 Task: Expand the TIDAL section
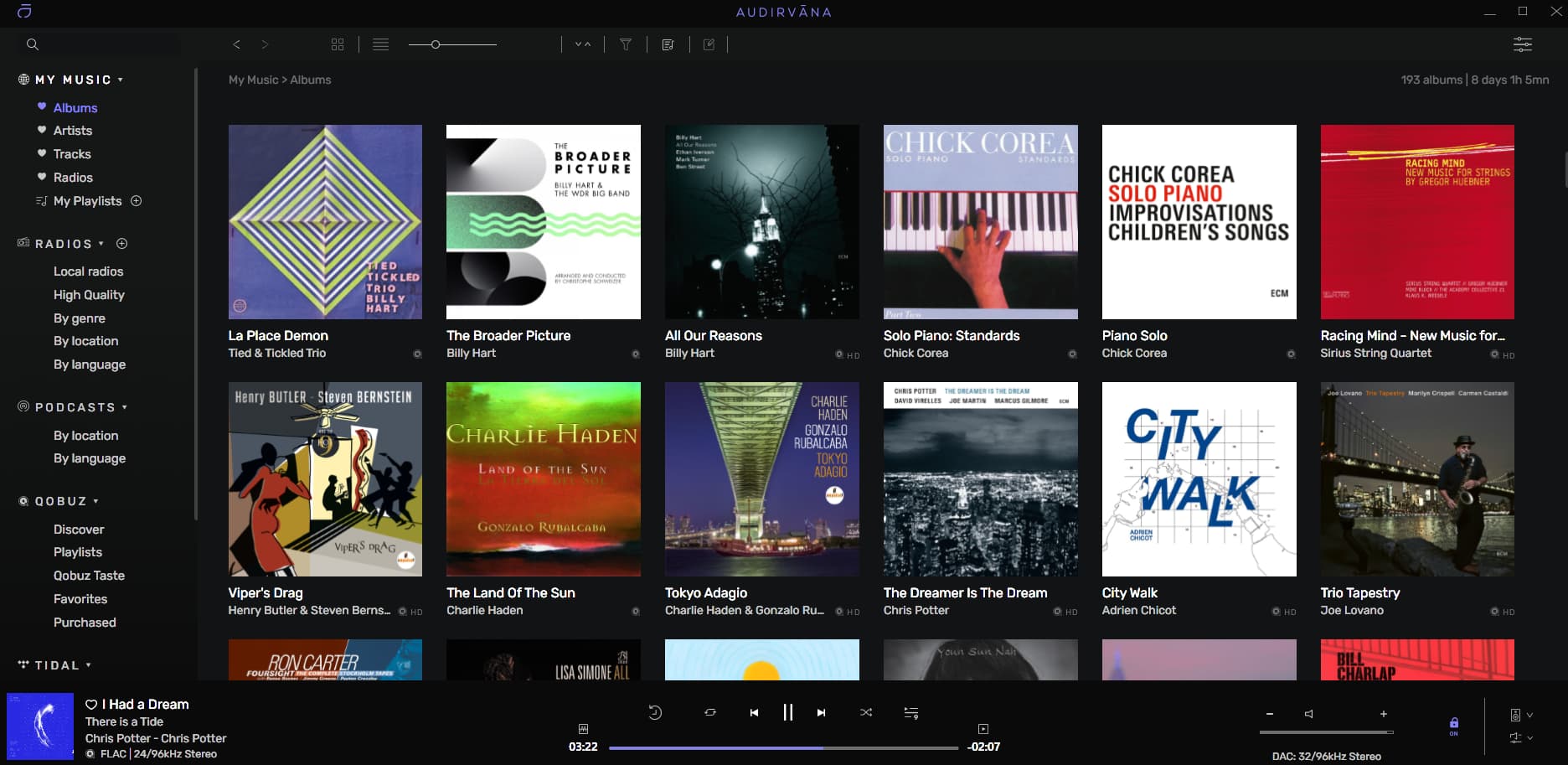[89, 665]
